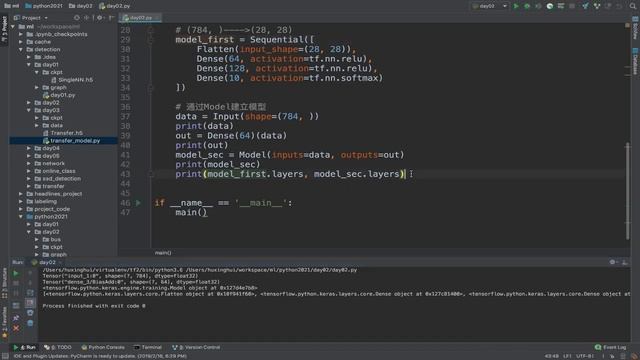Collapse the ml root folder
Viewport: 640px width, 360px height.
13,27
